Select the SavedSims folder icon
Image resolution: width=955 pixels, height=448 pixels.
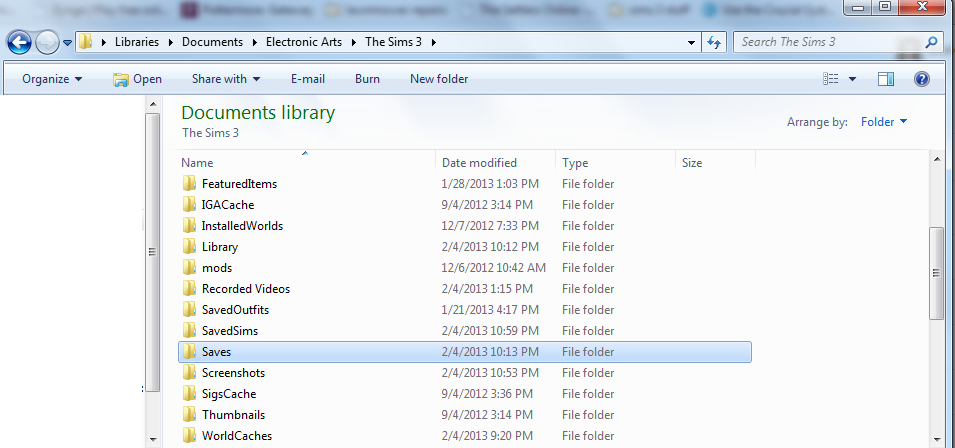click(189, 331)
